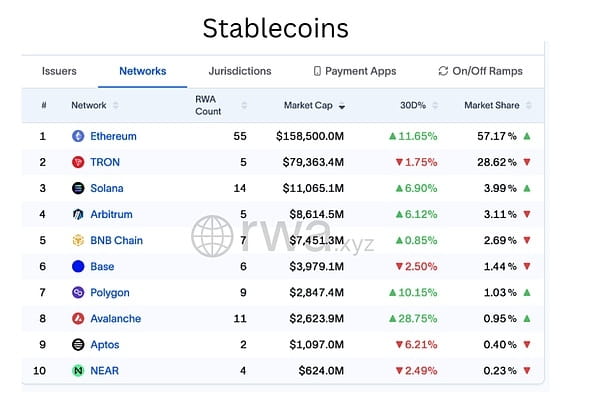Open the Jurisdictions tab
This screenshot has height=407, width=600.
[240, 71]
